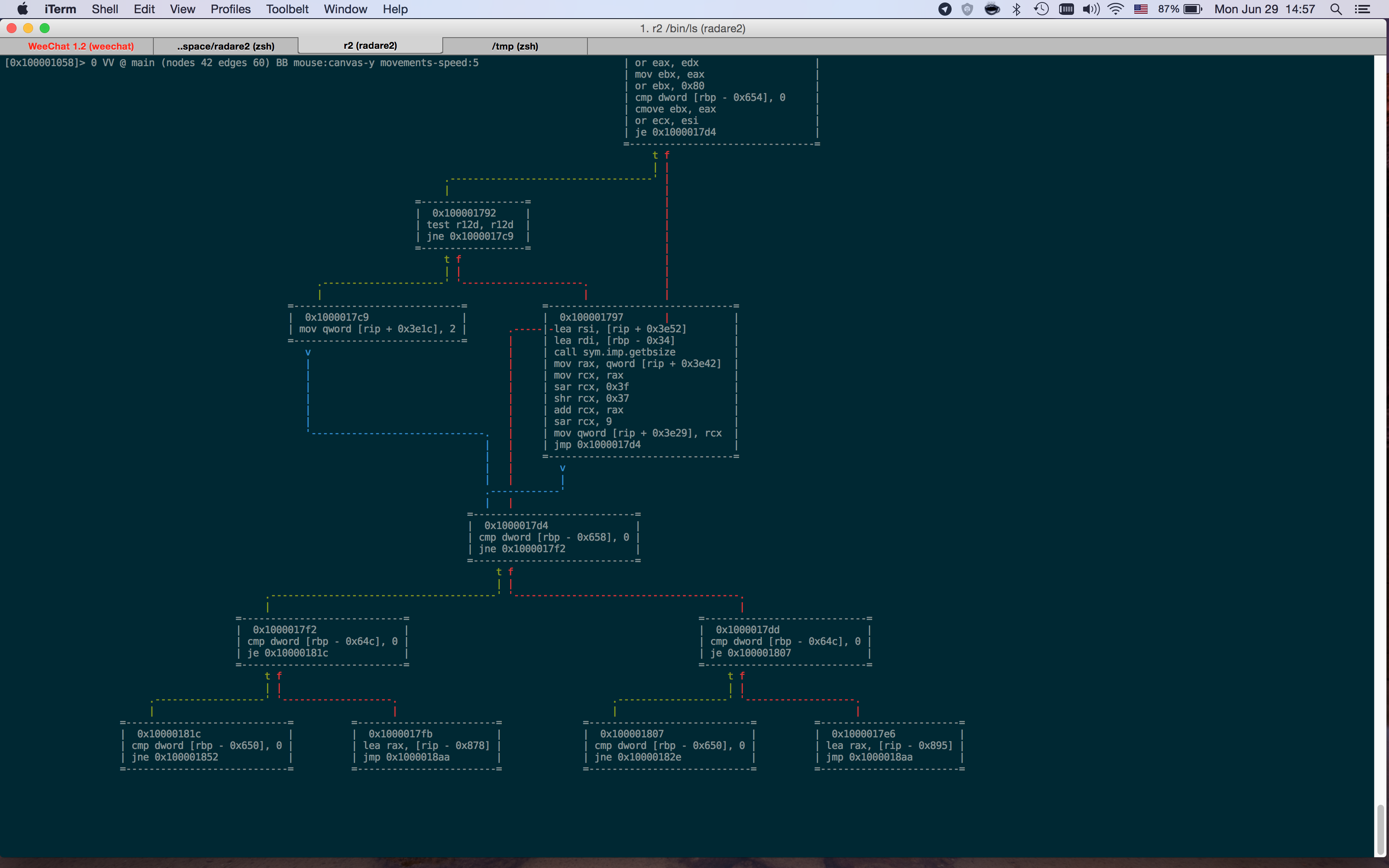Viewport: 1389px width, 868px height.
Task: Click node address 0x1000017d4
Action: click(516, 525)
